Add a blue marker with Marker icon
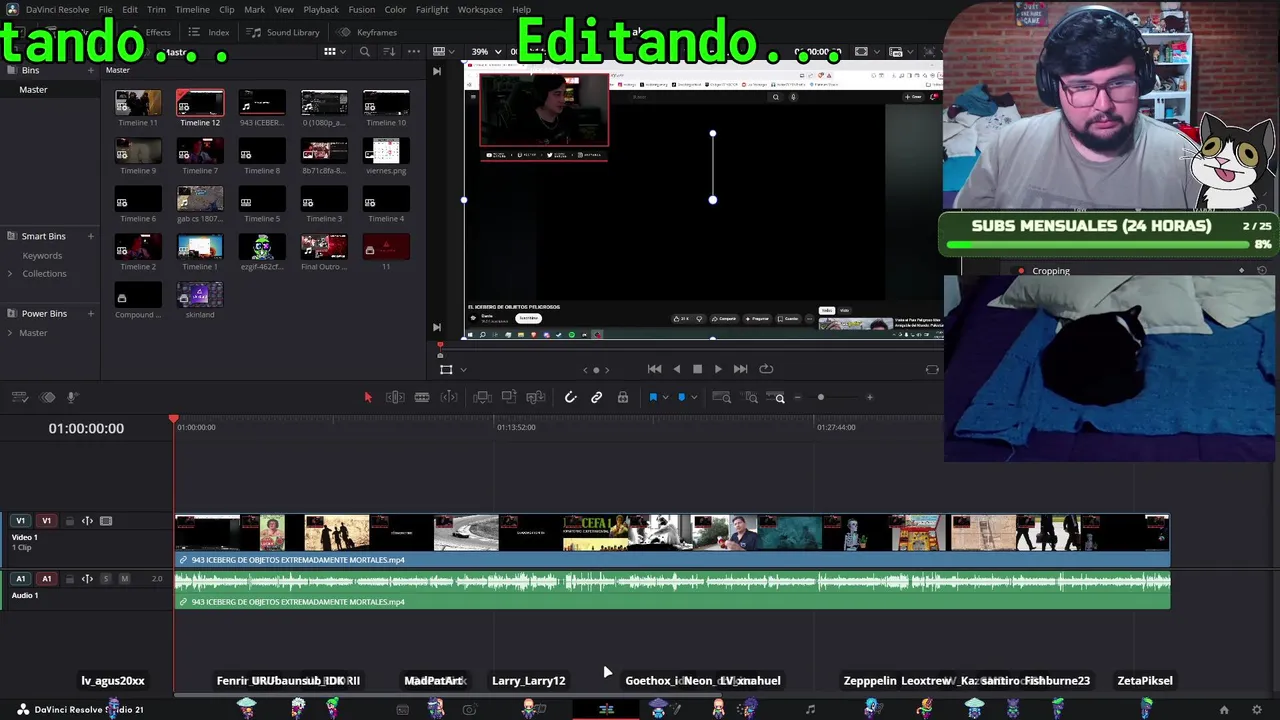1280x720 pixels. pyautogui.click(x=682, y=397)
